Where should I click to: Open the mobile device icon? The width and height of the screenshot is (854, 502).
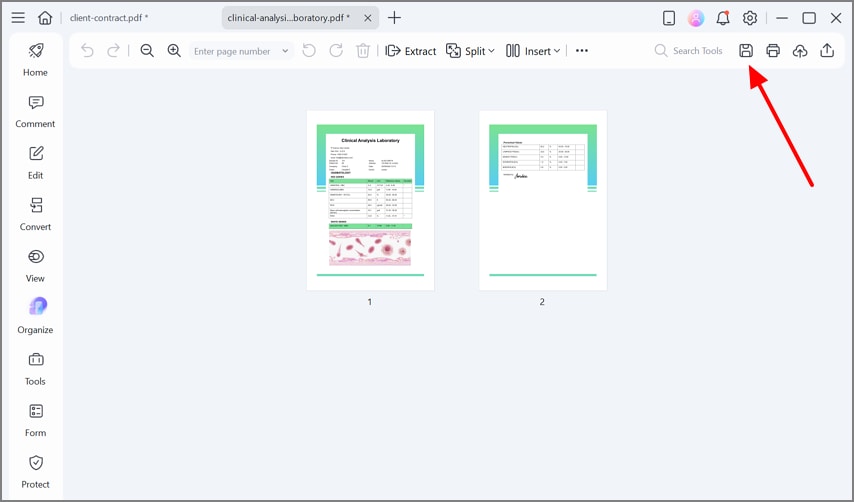click(x=669, y=18)
